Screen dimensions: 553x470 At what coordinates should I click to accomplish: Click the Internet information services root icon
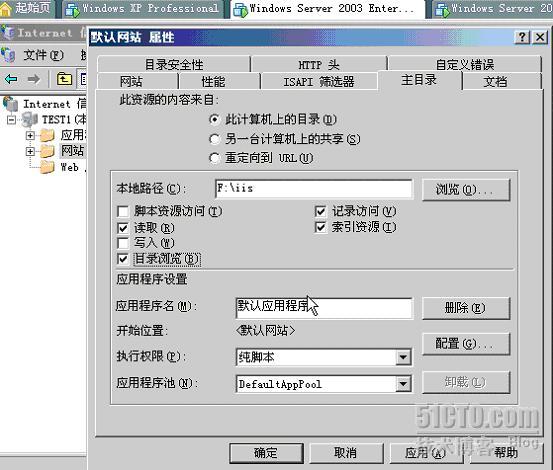coord(11,104)
